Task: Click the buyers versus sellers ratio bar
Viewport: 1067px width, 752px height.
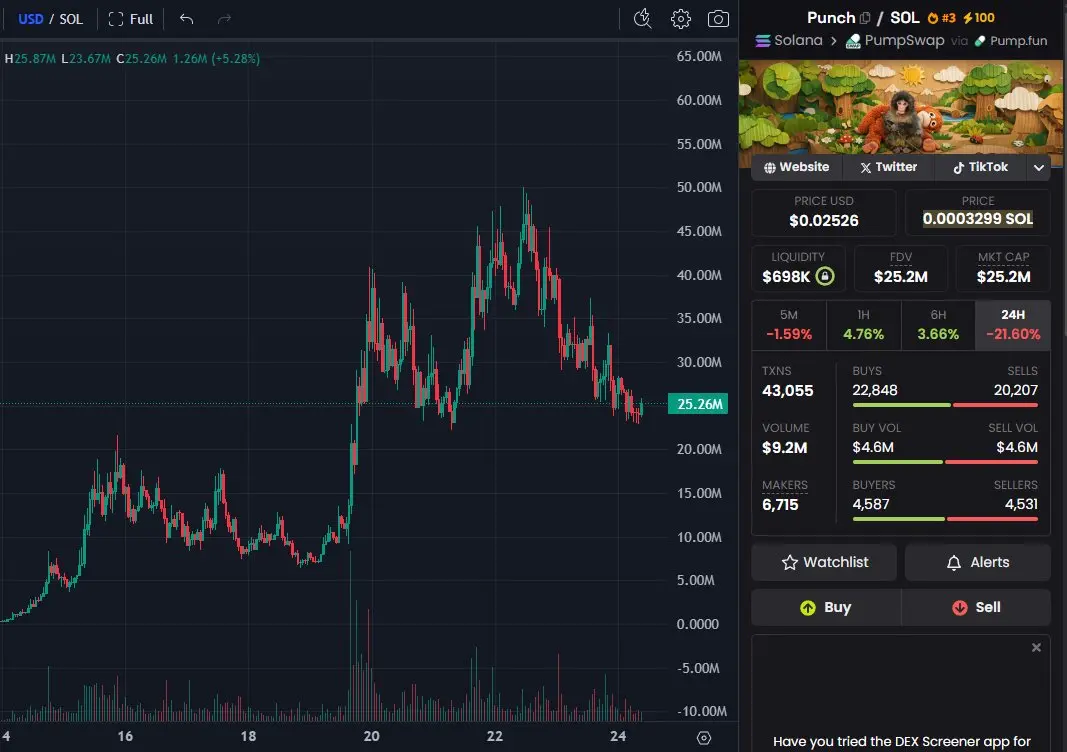Action: [945, 519]
